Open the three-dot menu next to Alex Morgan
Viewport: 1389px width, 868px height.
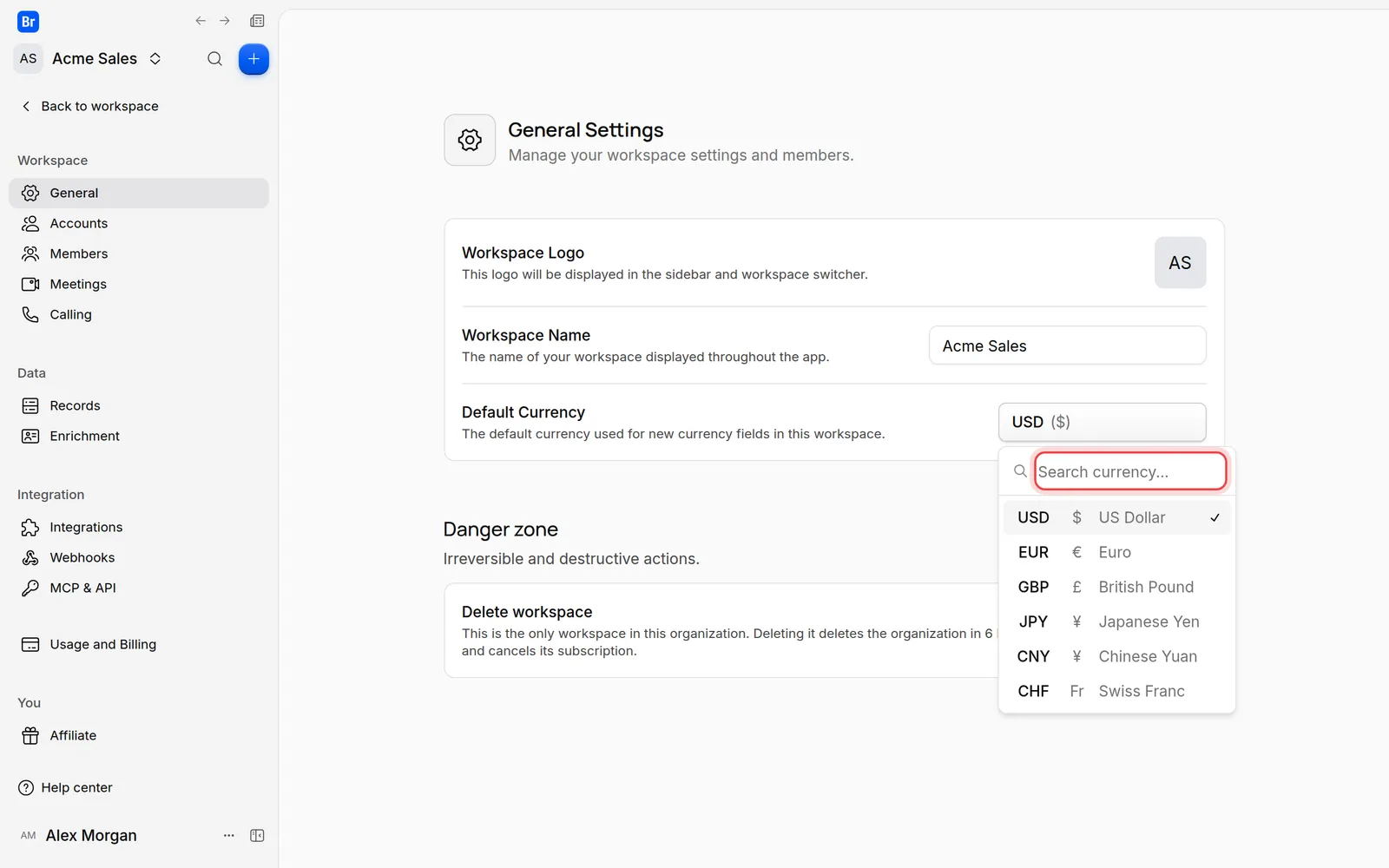(x=229, y=835)
